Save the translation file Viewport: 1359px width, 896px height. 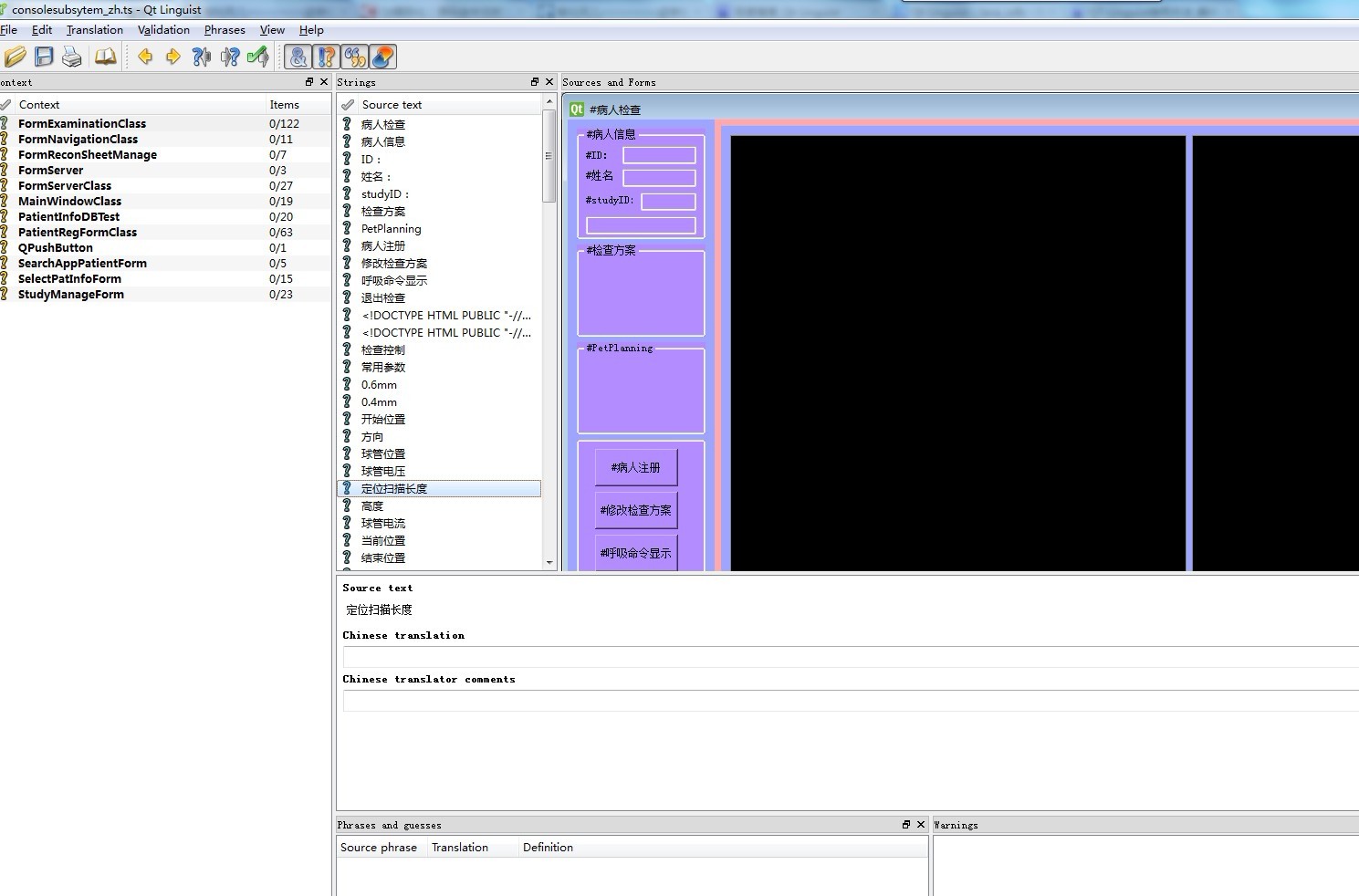pyautogui.click(x=44, y=57)
